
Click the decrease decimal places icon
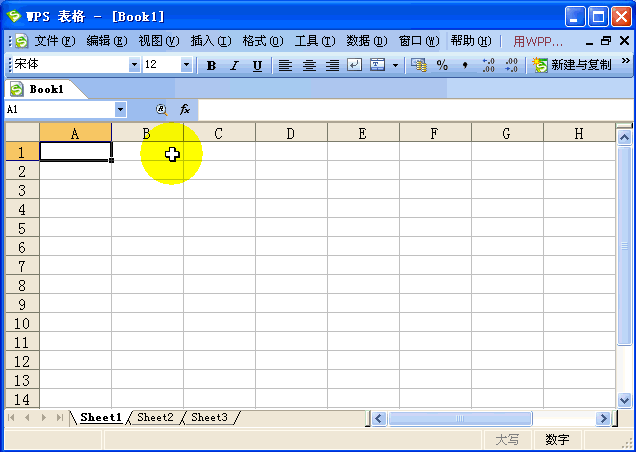(x=511, y=65)
